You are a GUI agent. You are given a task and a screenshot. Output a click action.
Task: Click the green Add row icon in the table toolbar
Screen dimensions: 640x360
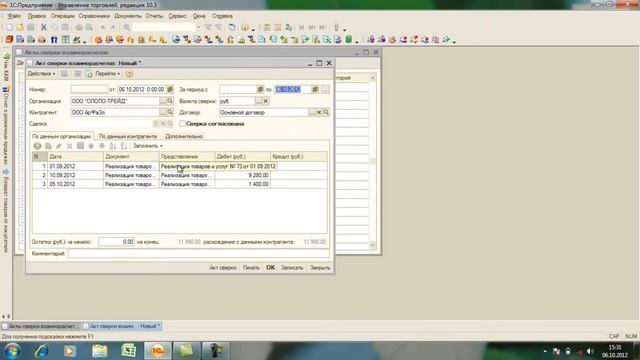(x=37, y=146)
